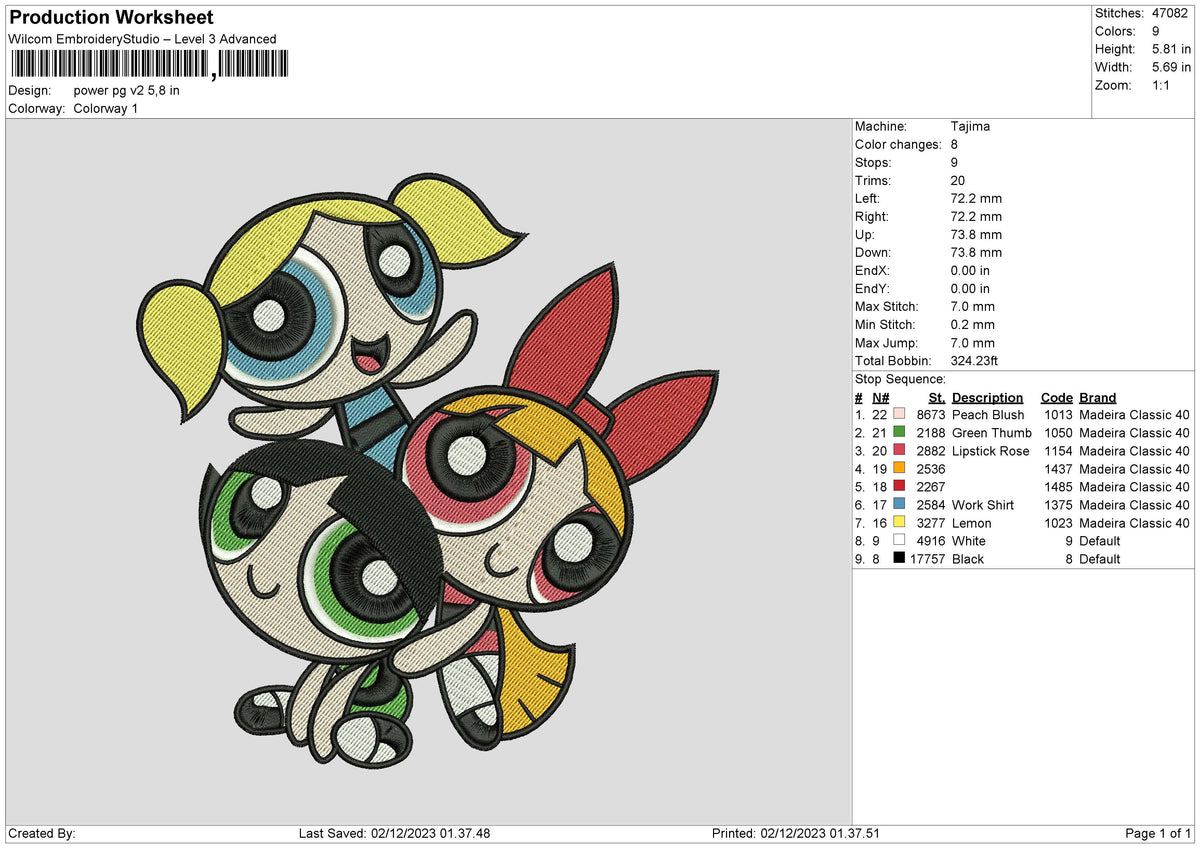This screenshot has width=1200, height=848.
Task: Click the Wilcom EmbroideryStudio – Level 3 Advanced text
Action: click(x=142, y=39)
